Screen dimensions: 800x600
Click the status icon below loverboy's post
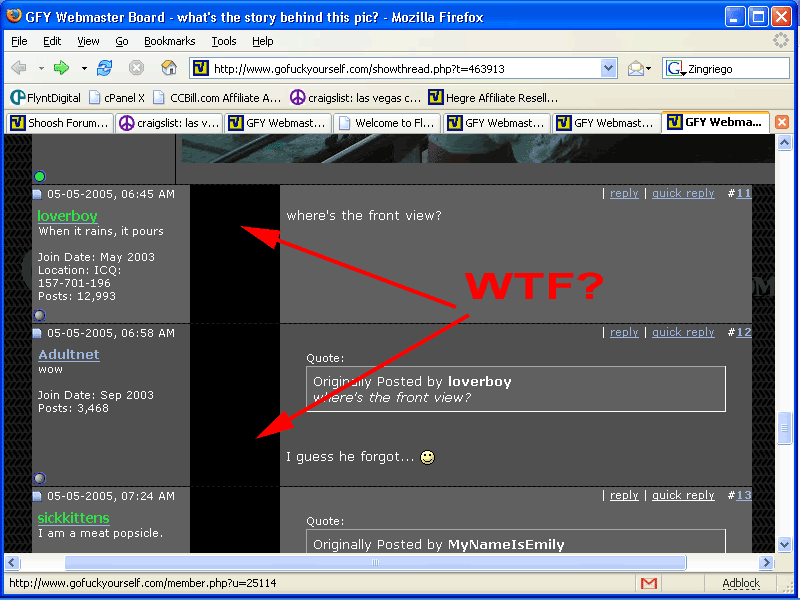tap(40, 315)
